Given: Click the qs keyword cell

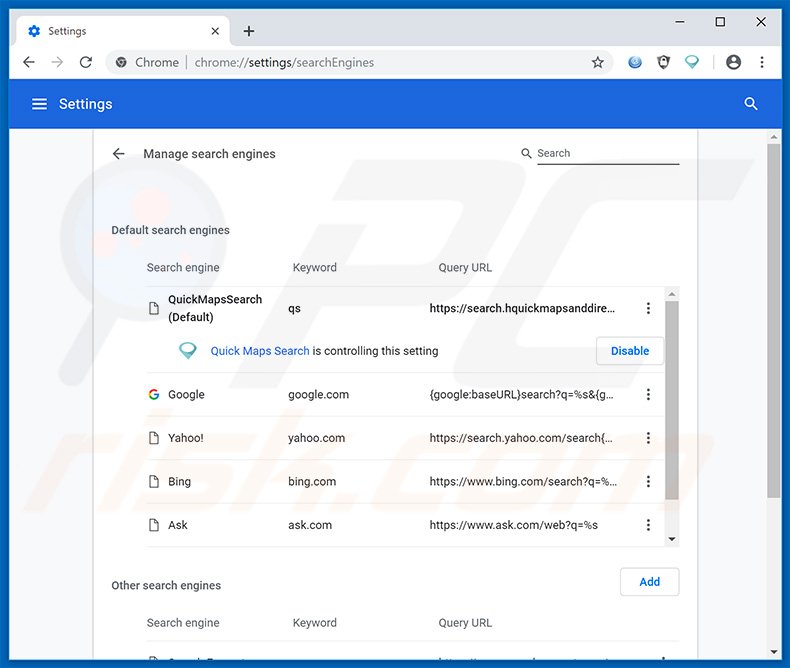Looking at the screenshot, I should pyautogui.click(x=294, y=308).
